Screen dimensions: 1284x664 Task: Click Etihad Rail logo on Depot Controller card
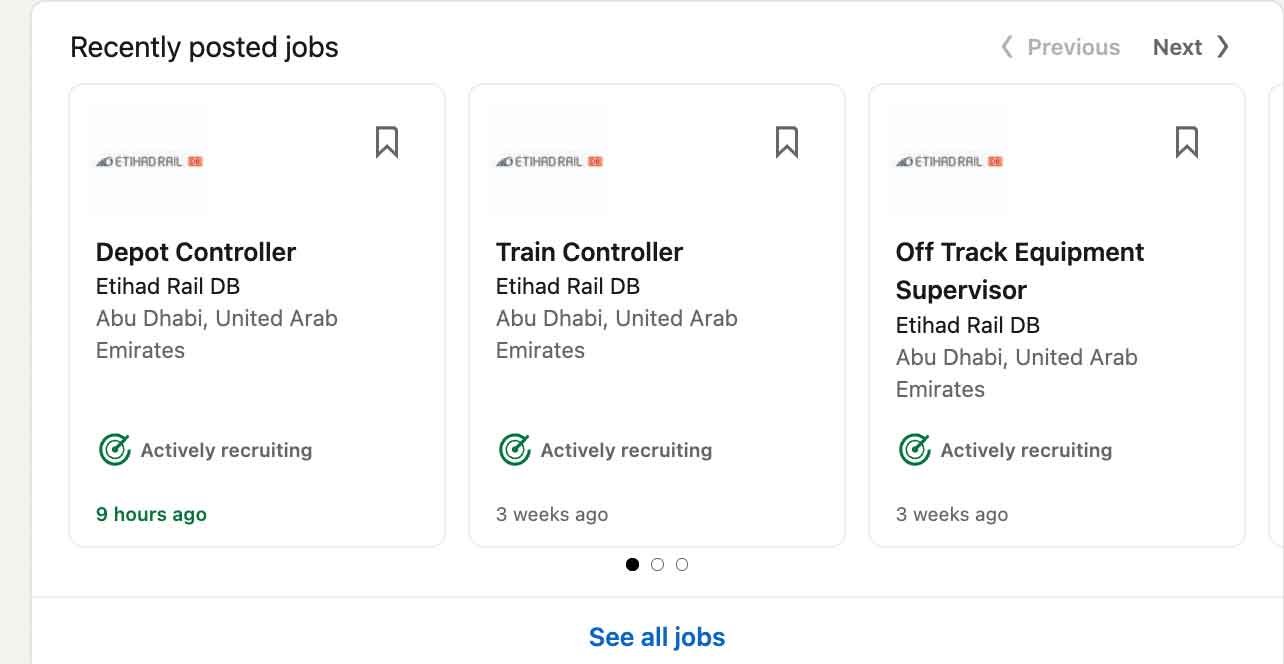click(x=149, y=161)
